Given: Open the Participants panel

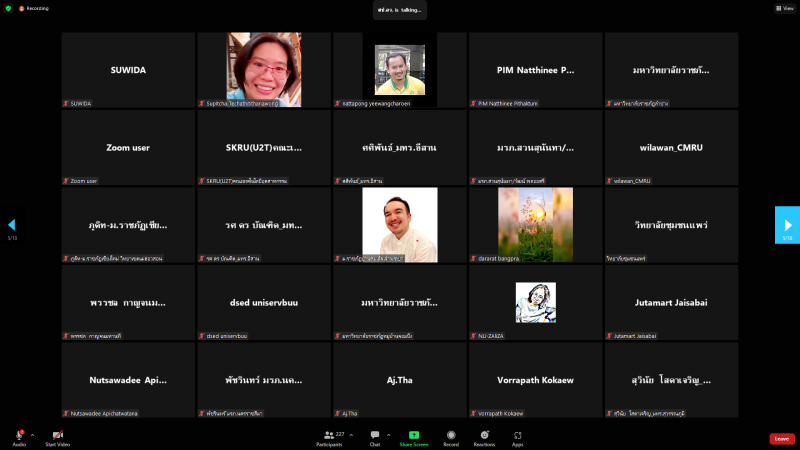Looking at the screenshot, I should pos(328,435).
